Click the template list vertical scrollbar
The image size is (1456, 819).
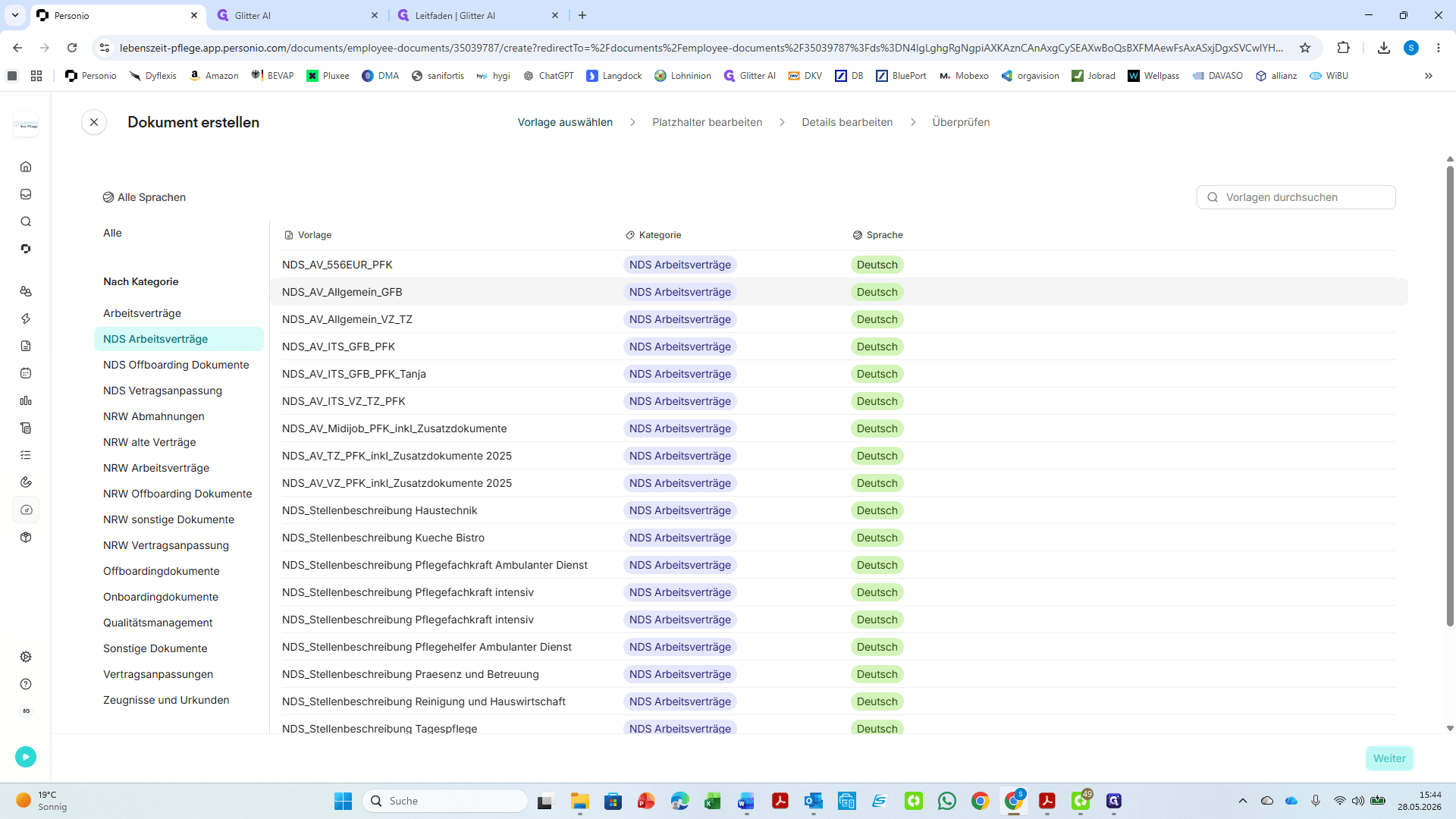[1450, 394]
